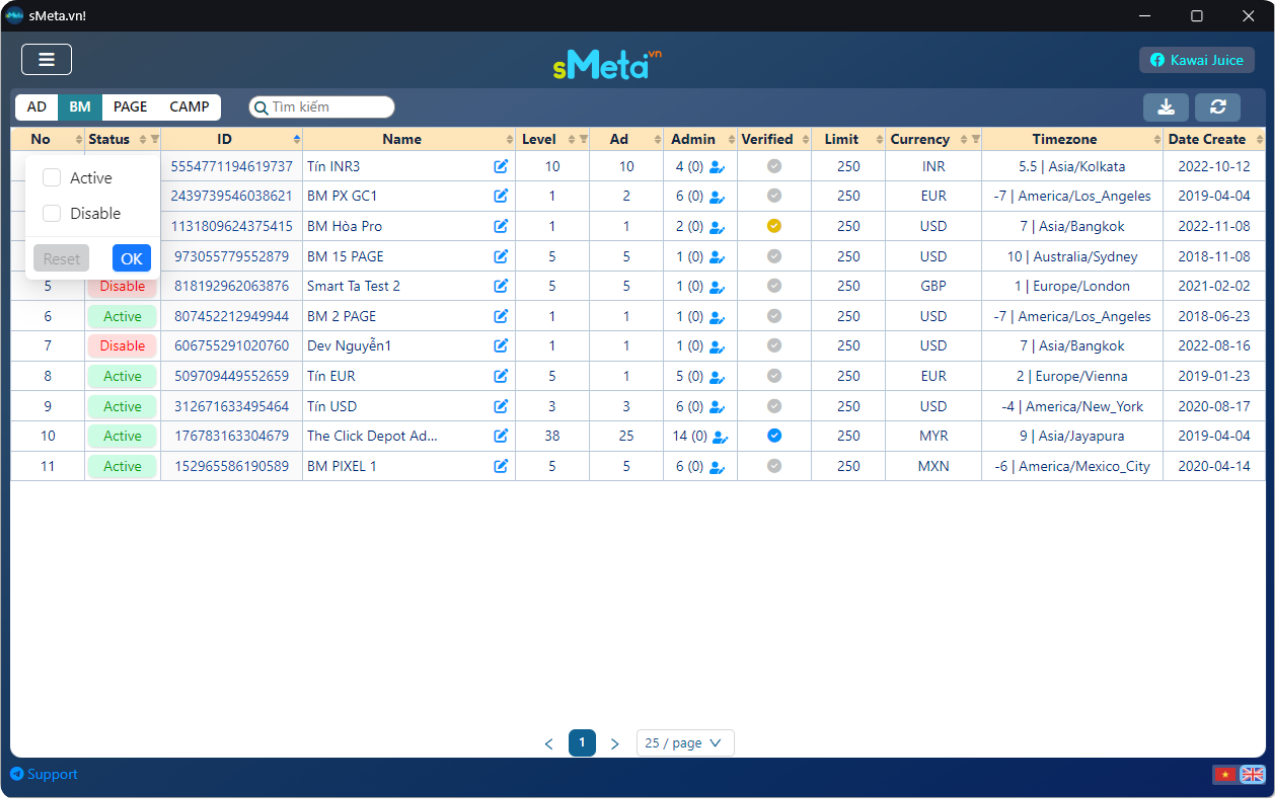
Task: Check the Disable filter checkbox
Action: tap(52, 213)
